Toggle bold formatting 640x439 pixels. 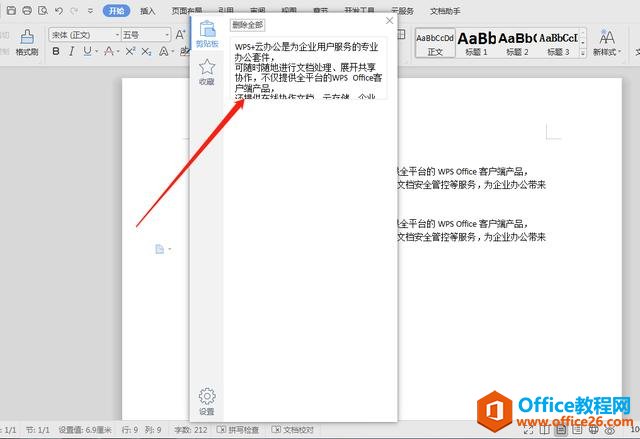click(56, 51)
